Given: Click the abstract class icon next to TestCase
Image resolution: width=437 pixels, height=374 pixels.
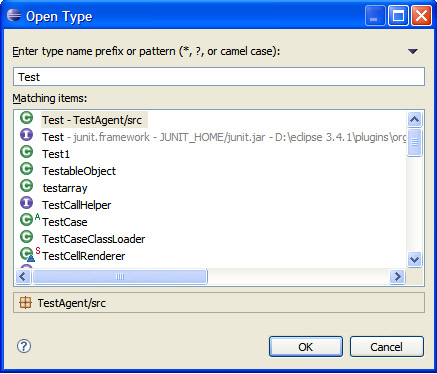Looking at the screenshot, I should (x=30, y=219).
